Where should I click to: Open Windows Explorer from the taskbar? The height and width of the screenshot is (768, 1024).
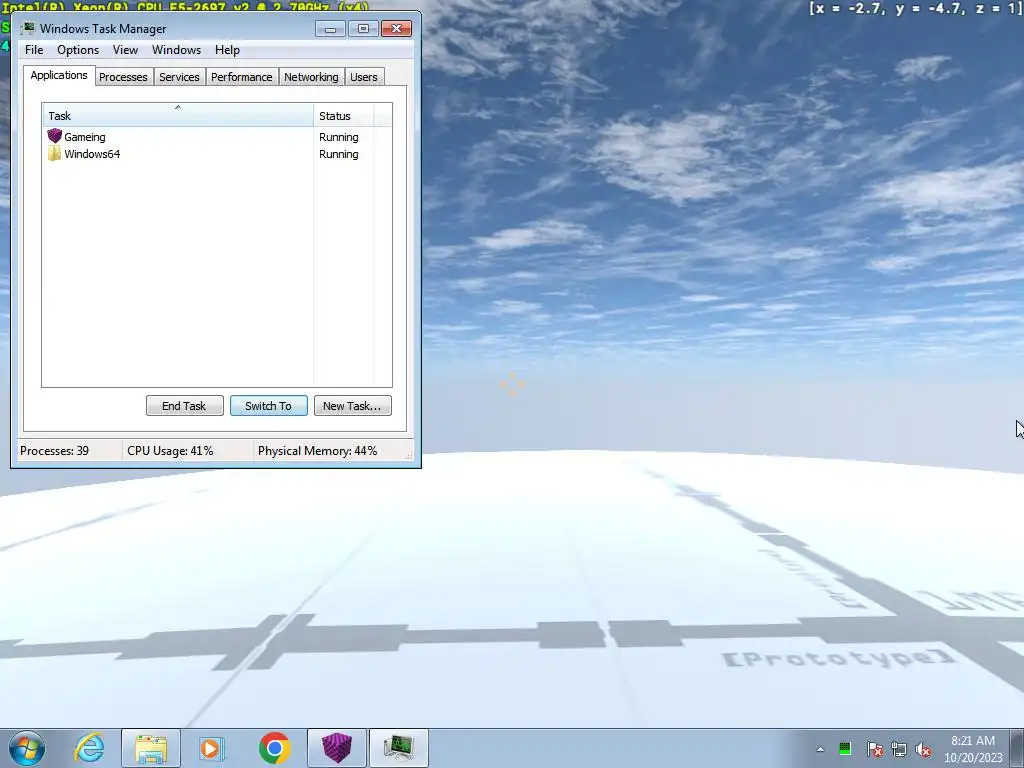(x=151, y=748)
